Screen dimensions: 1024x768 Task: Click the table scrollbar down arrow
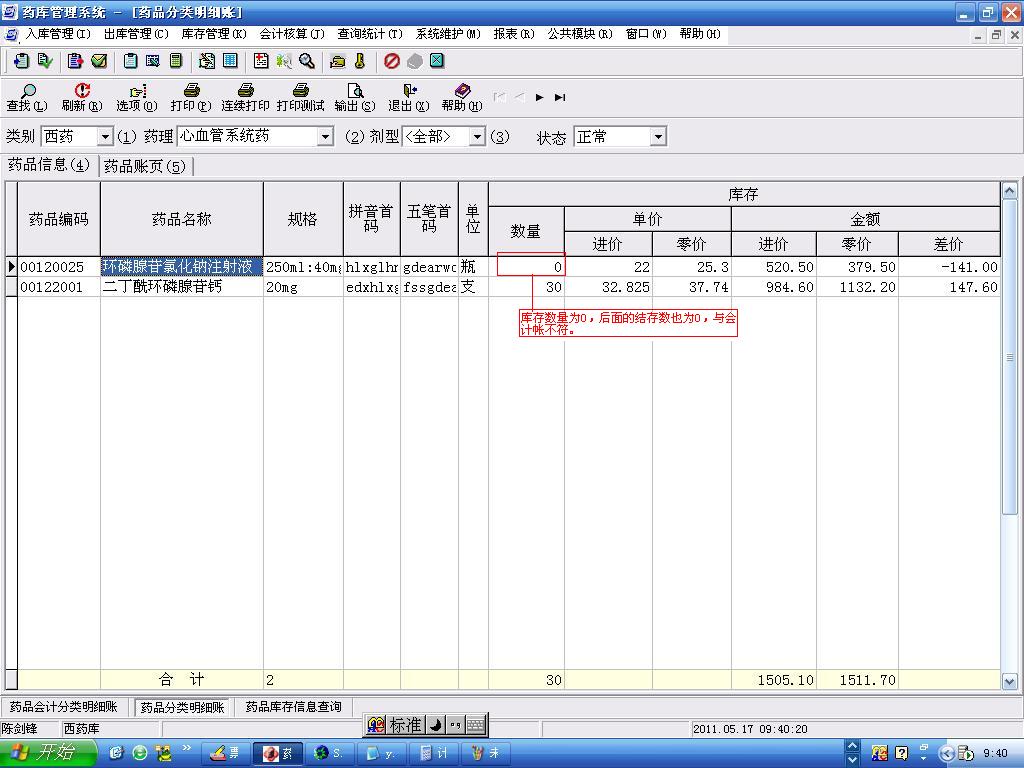pos(1009,682)
